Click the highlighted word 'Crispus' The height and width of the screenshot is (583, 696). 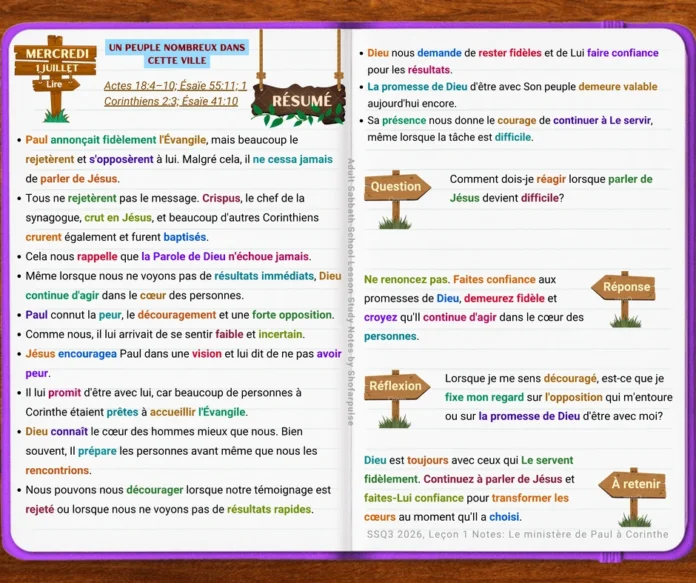221,198
